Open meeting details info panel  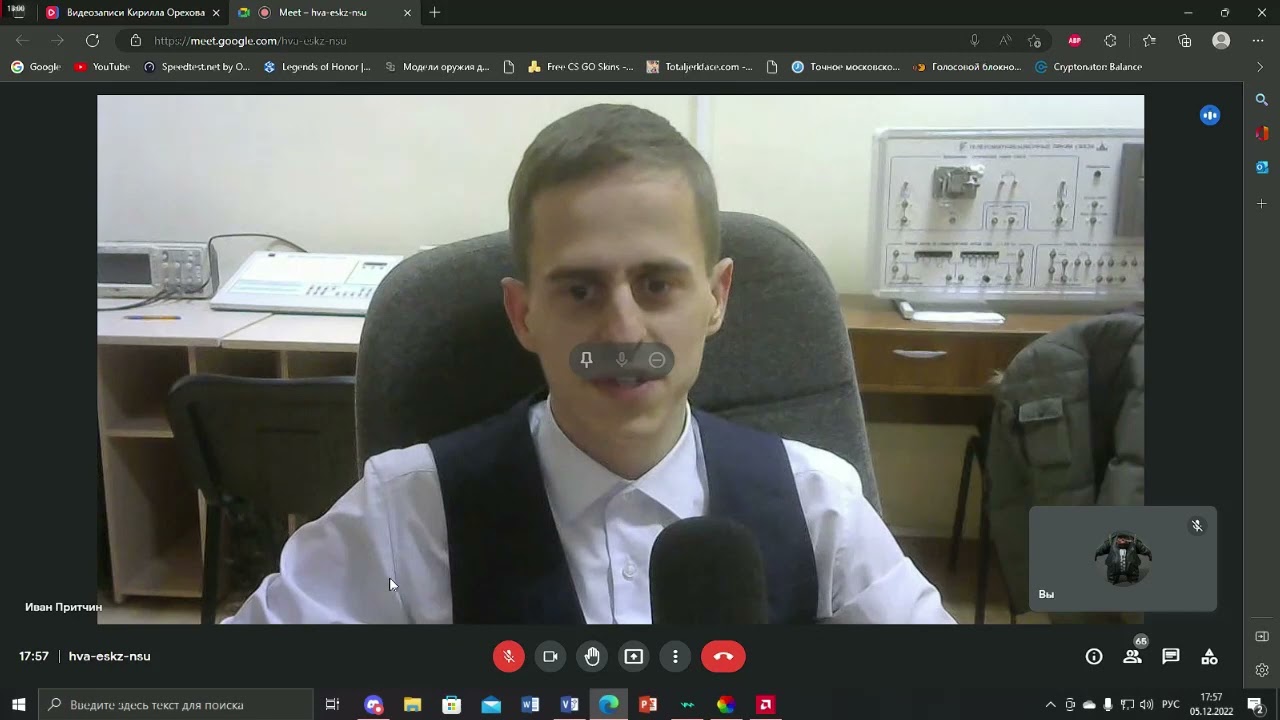point(1094,656)
